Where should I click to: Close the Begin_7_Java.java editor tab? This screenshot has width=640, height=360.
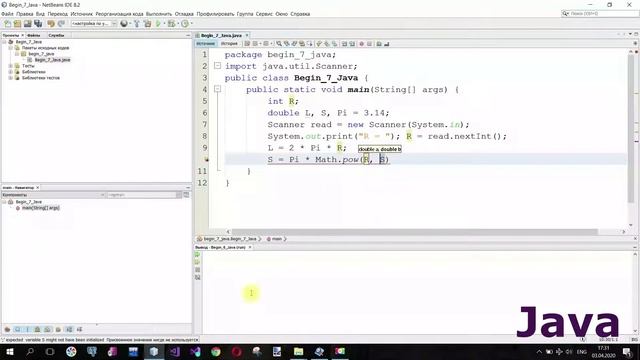tap(247, 36)
